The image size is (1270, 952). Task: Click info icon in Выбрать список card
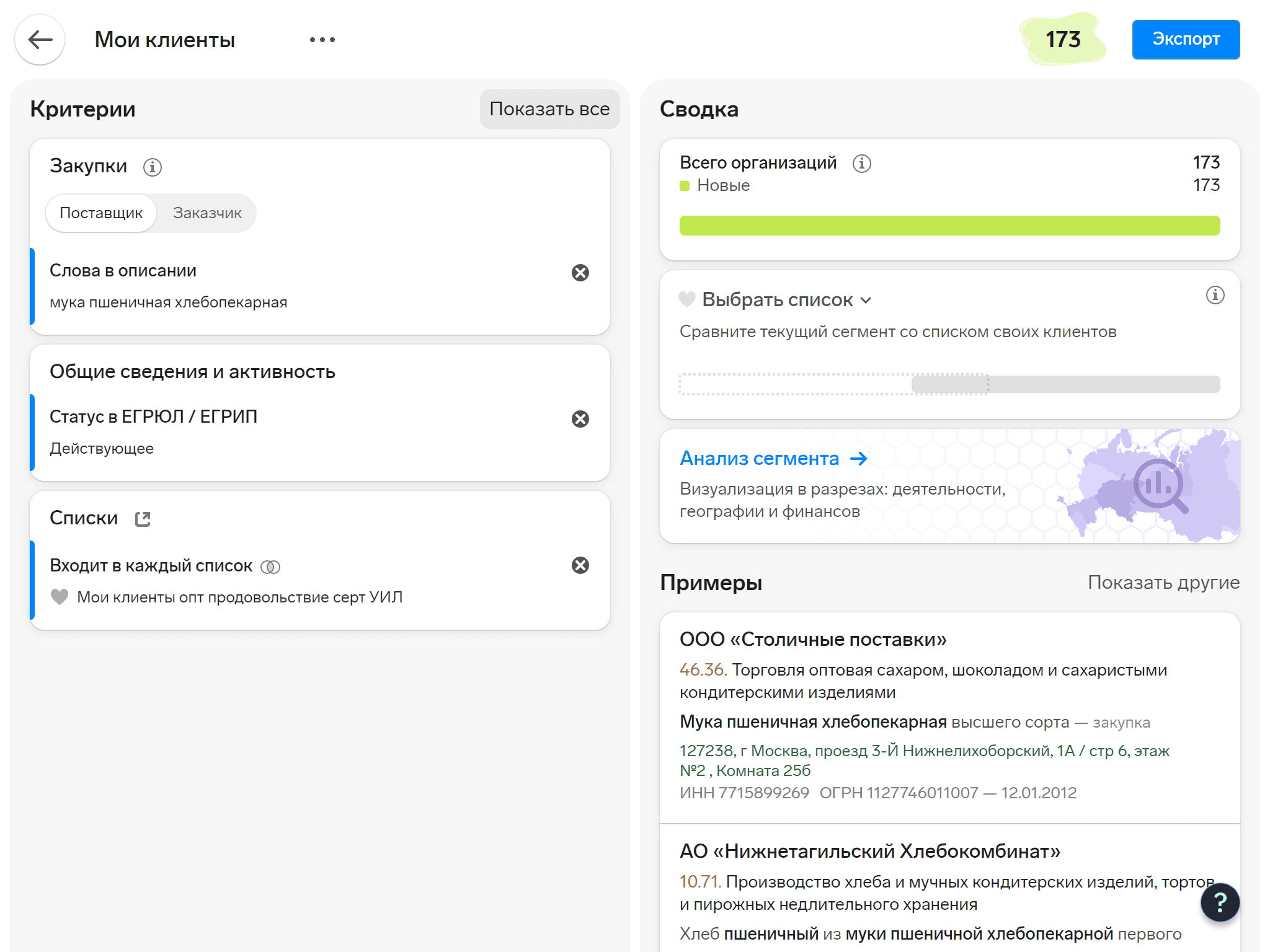pyautogui.click(x=1214, y=295)
